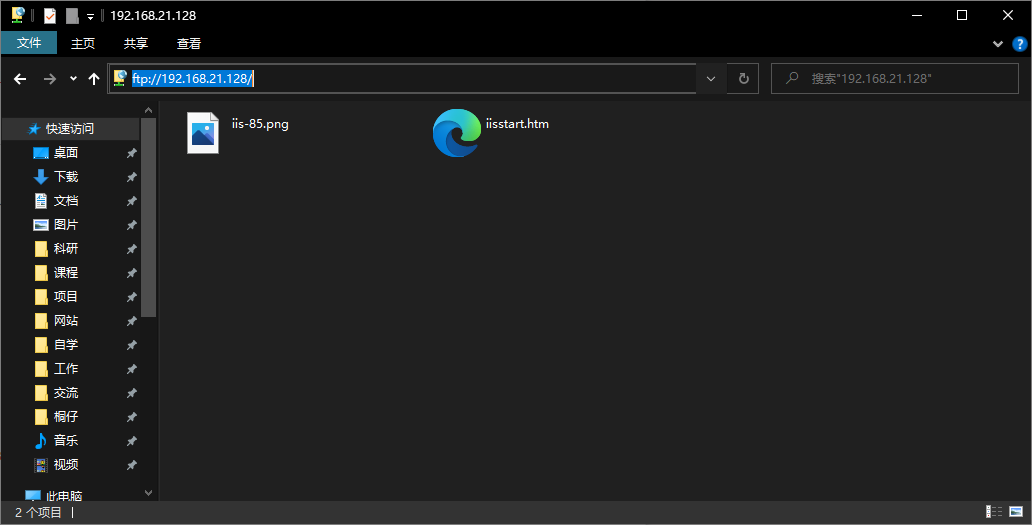
Task: Select the iis-85.png image file
Action: click(203, 133)
